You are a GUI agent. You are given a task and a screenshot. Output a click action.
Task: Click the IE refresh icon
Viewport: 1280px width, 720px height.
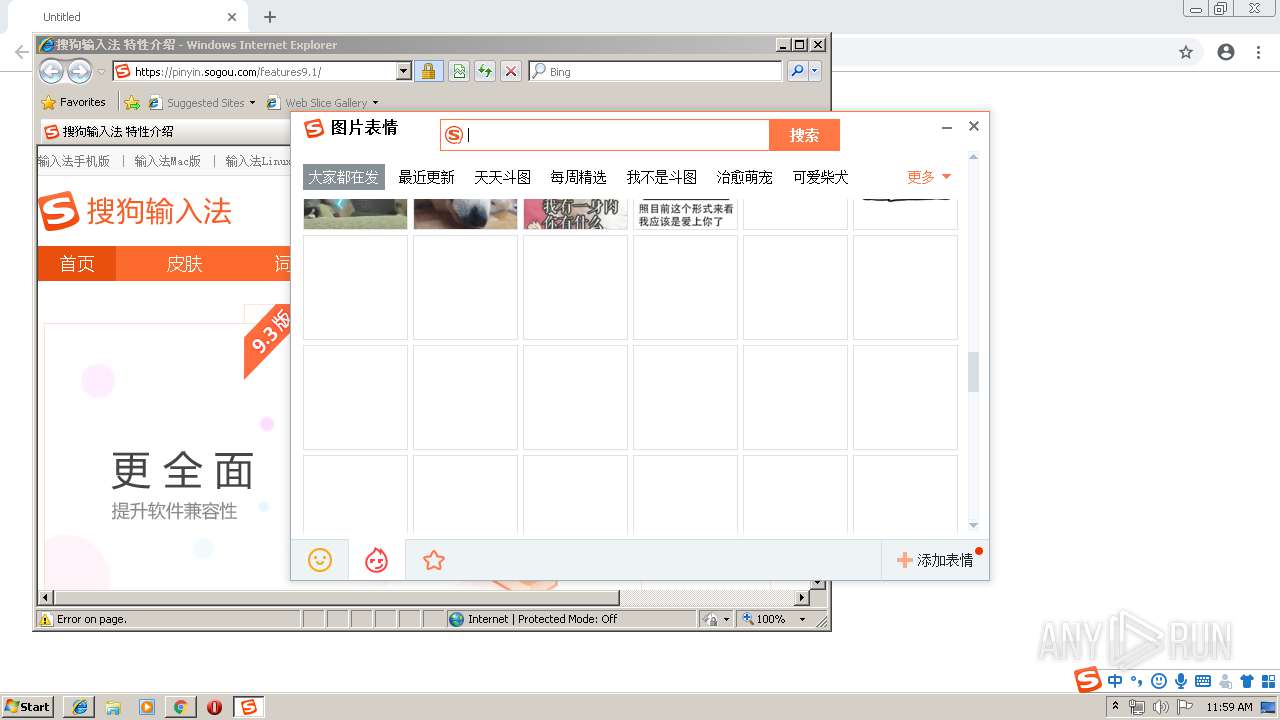[485, 71]
